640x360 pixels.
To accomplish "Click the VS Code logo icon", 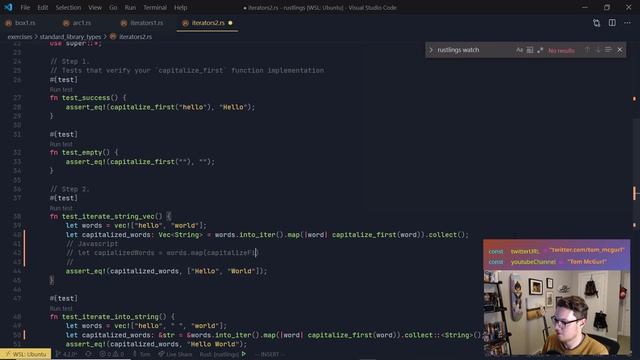I will (x=8, y=7).
